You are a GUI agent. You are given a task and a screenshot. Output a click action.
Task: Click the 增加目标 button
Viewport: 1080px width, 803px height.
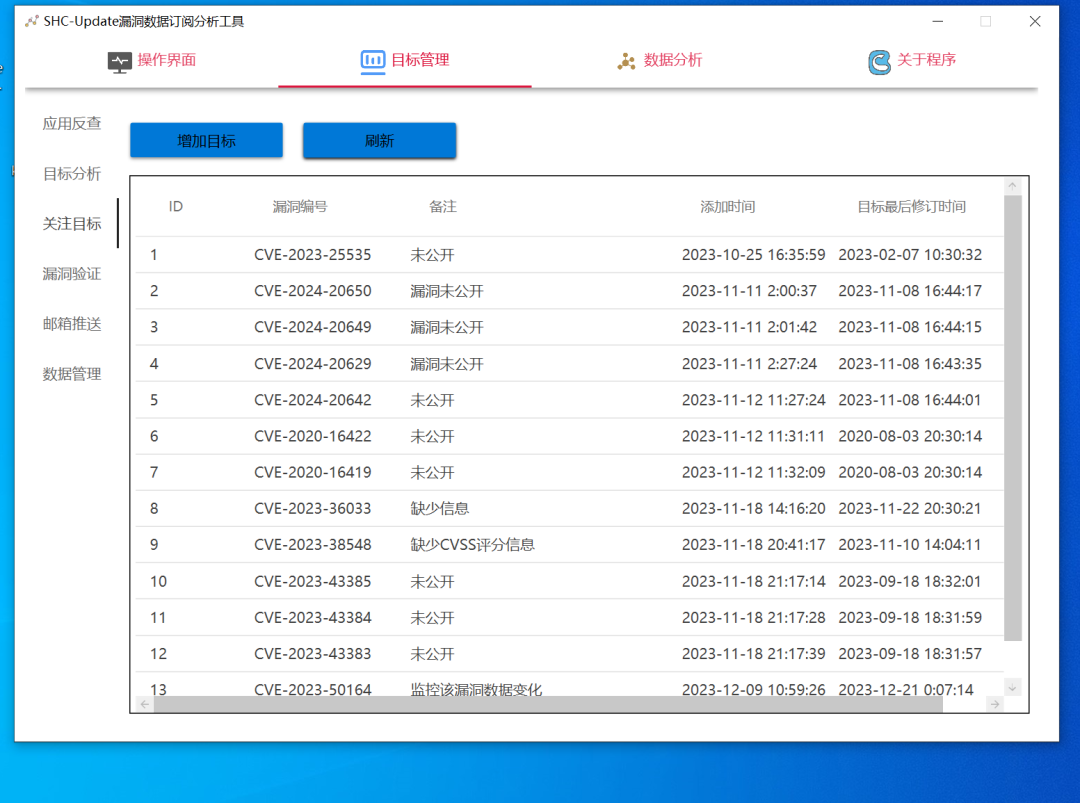point(207,140)
